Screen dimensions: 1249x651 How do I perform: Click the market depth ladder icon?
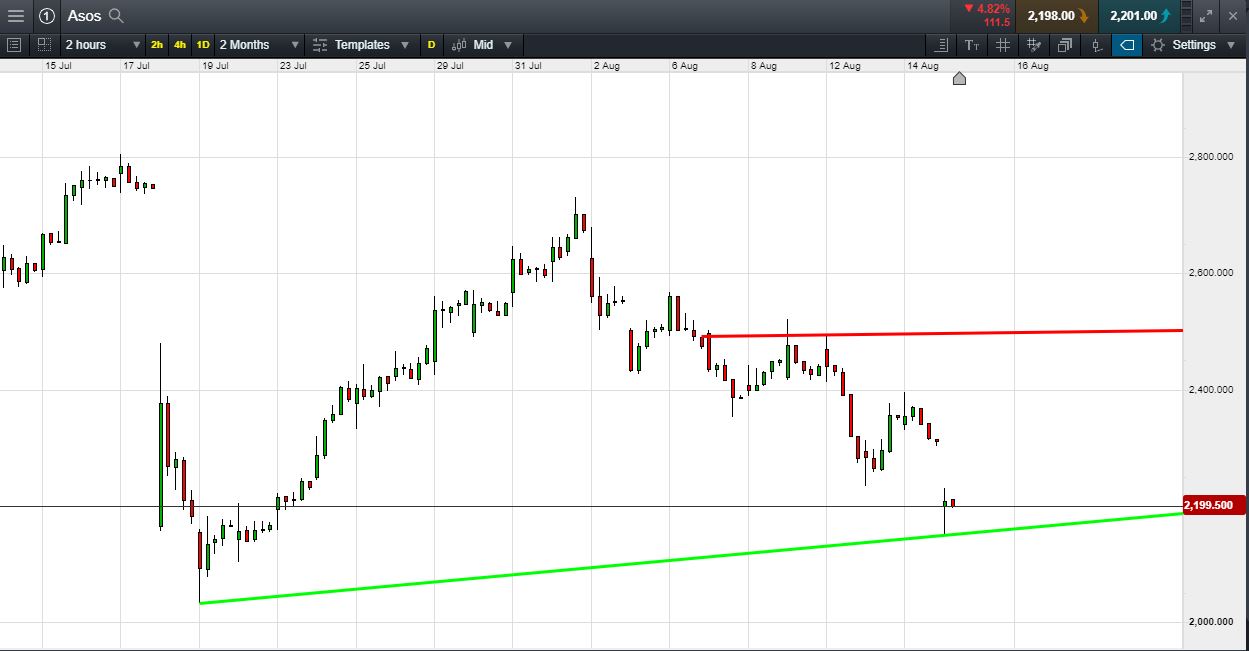(x=1186, y=15)
